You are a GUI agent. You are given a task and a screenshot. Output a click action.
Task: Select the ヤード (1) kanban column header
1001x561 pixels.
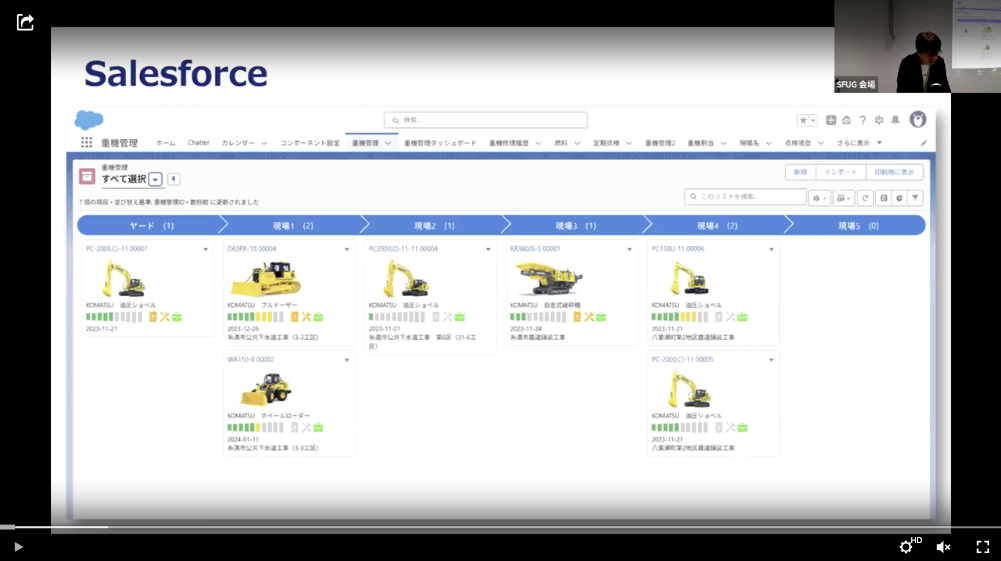[x=151, y=225]
